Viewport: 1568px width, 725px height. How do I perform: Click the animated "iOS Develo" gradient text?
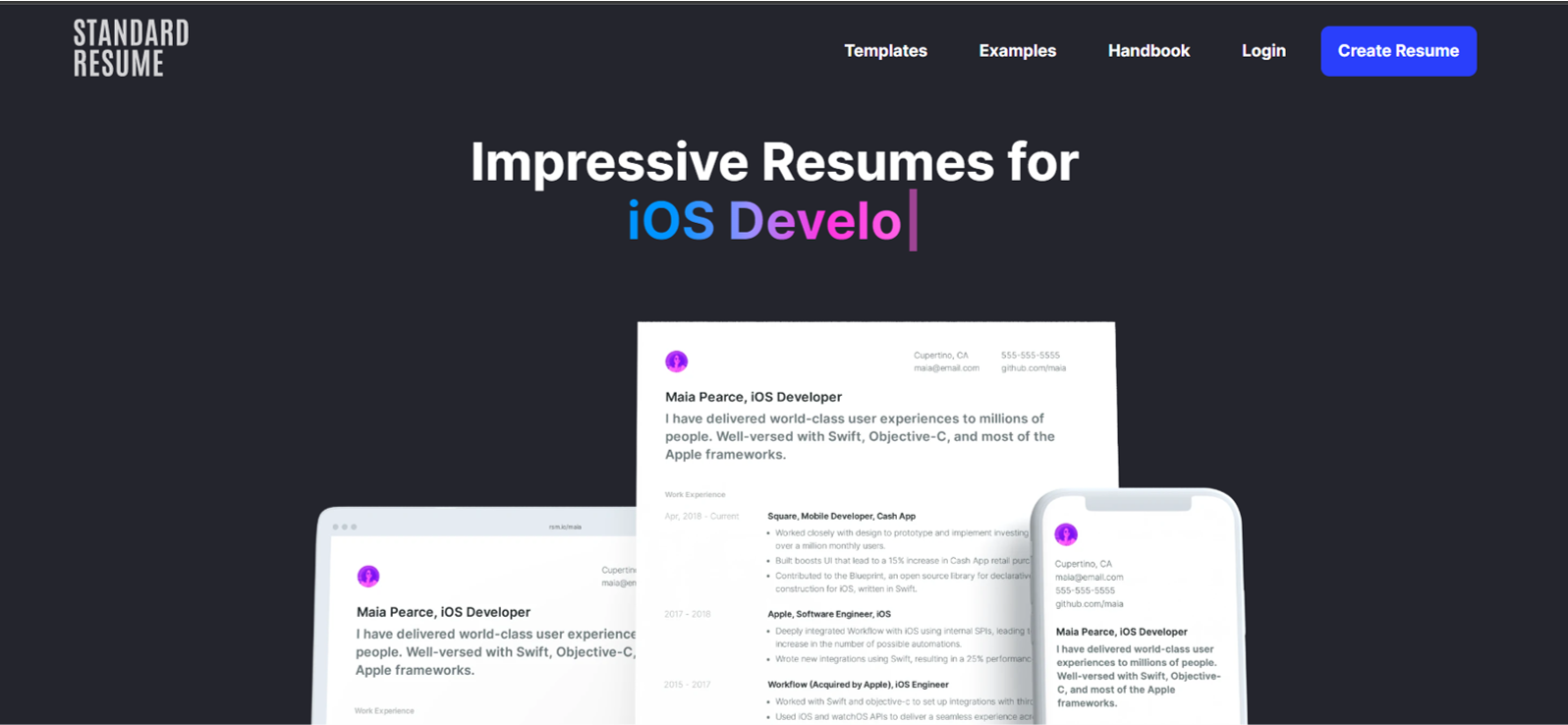(x=764, y=221)
